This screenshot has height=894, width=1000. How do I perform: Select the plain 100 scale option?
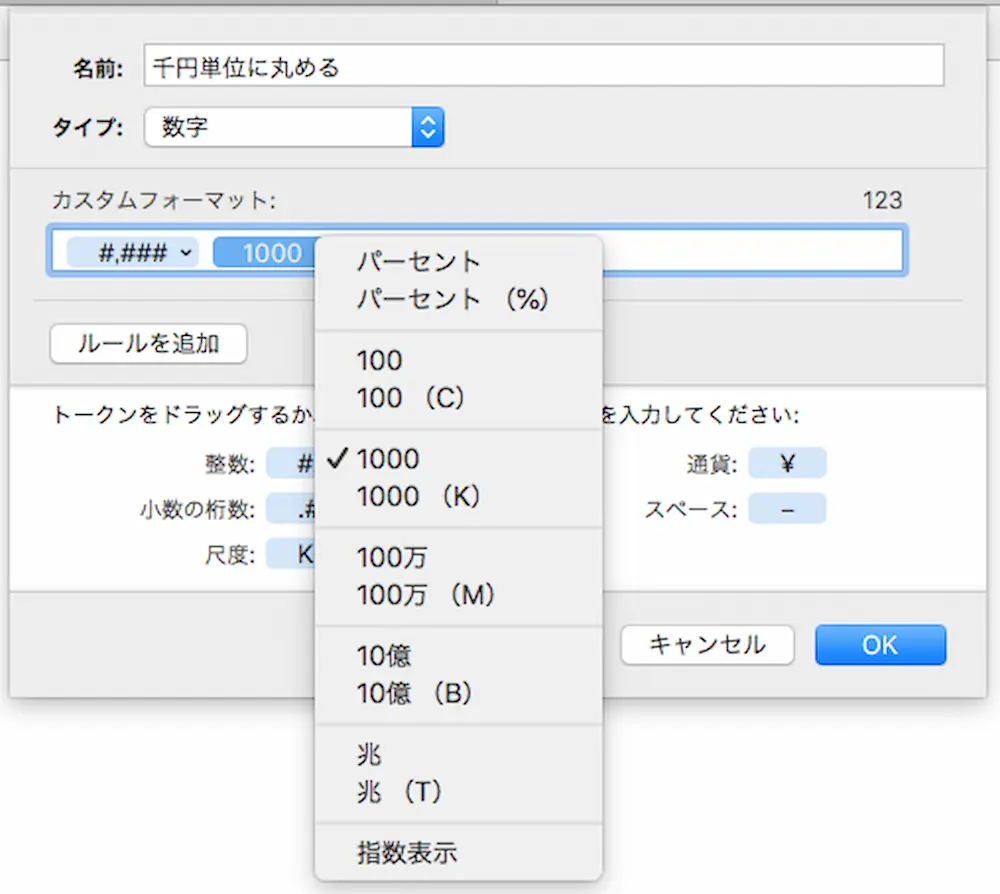tap(379, 361)
